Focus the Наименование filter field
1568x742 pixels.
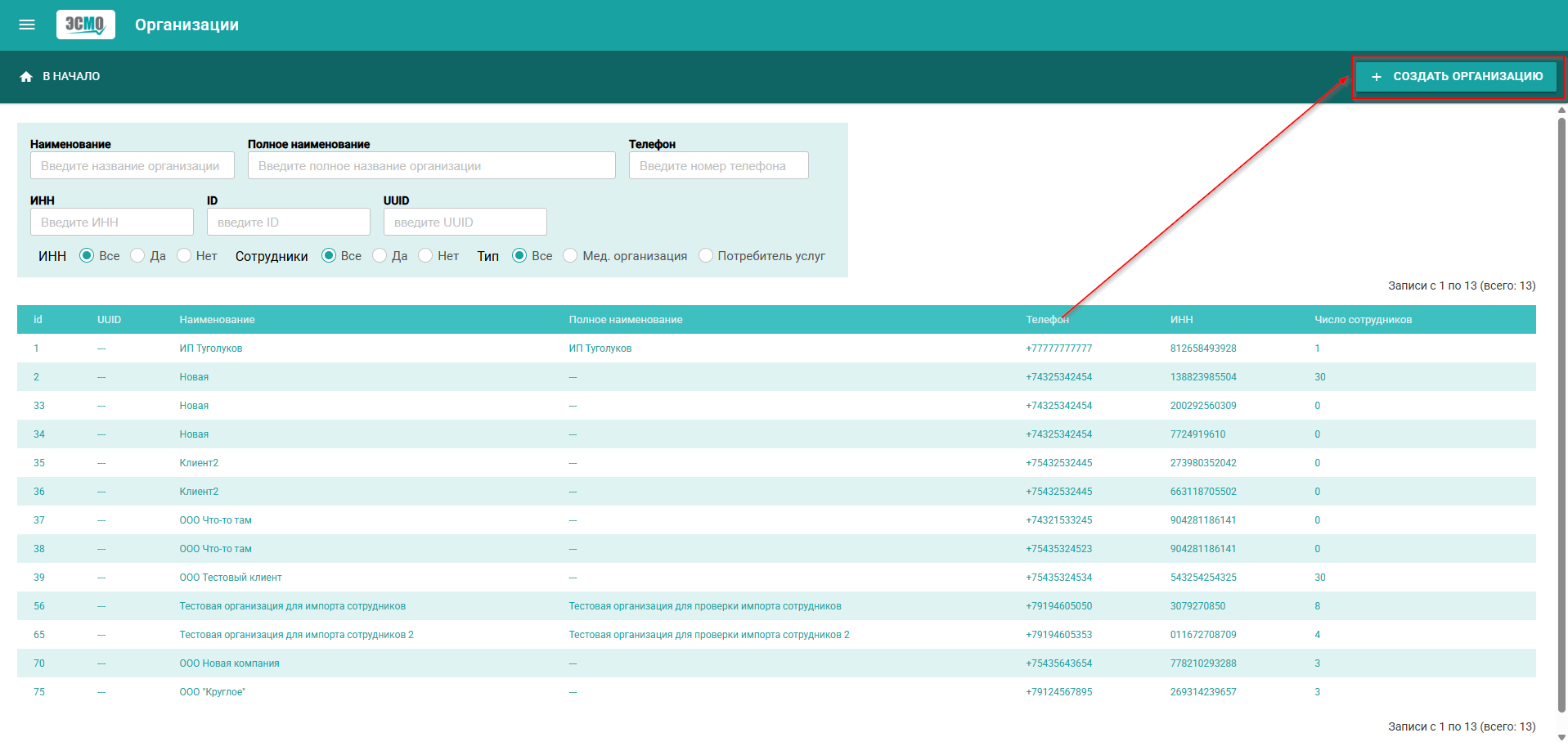(x=133, y=165)
